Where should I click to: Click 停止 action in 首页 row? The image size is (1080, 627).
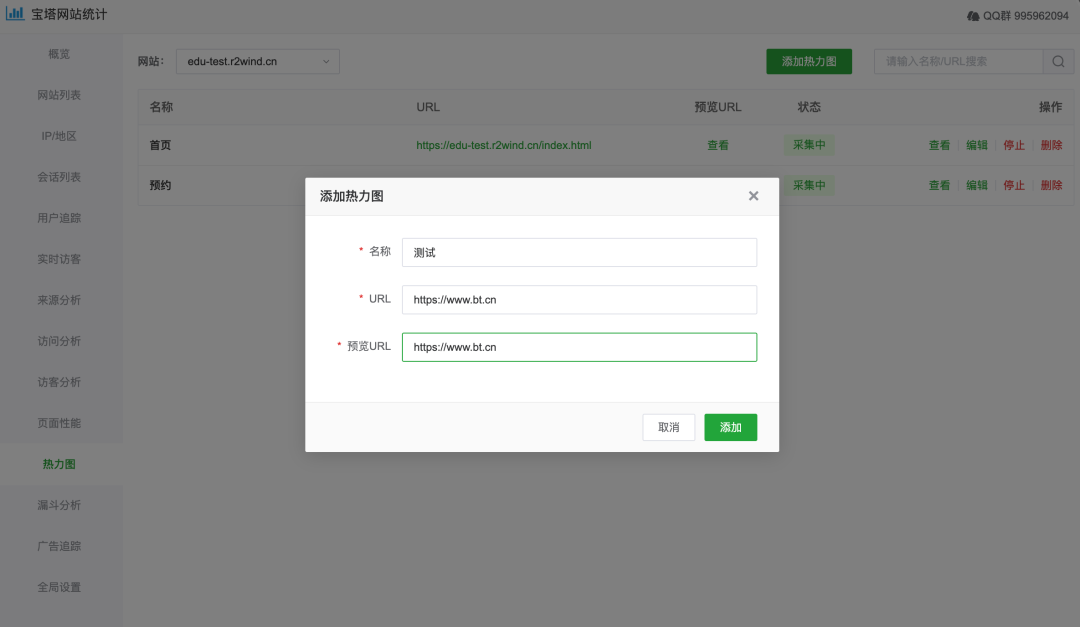click(1013, 145)
